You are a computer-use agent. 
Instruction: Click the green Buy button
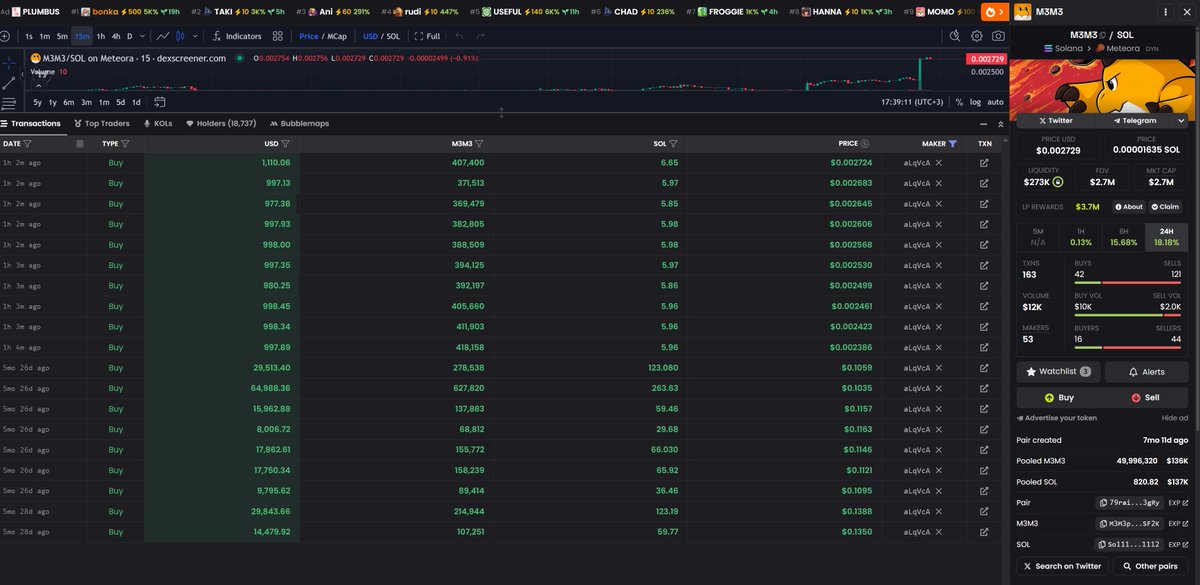(x=1059, y=397)
